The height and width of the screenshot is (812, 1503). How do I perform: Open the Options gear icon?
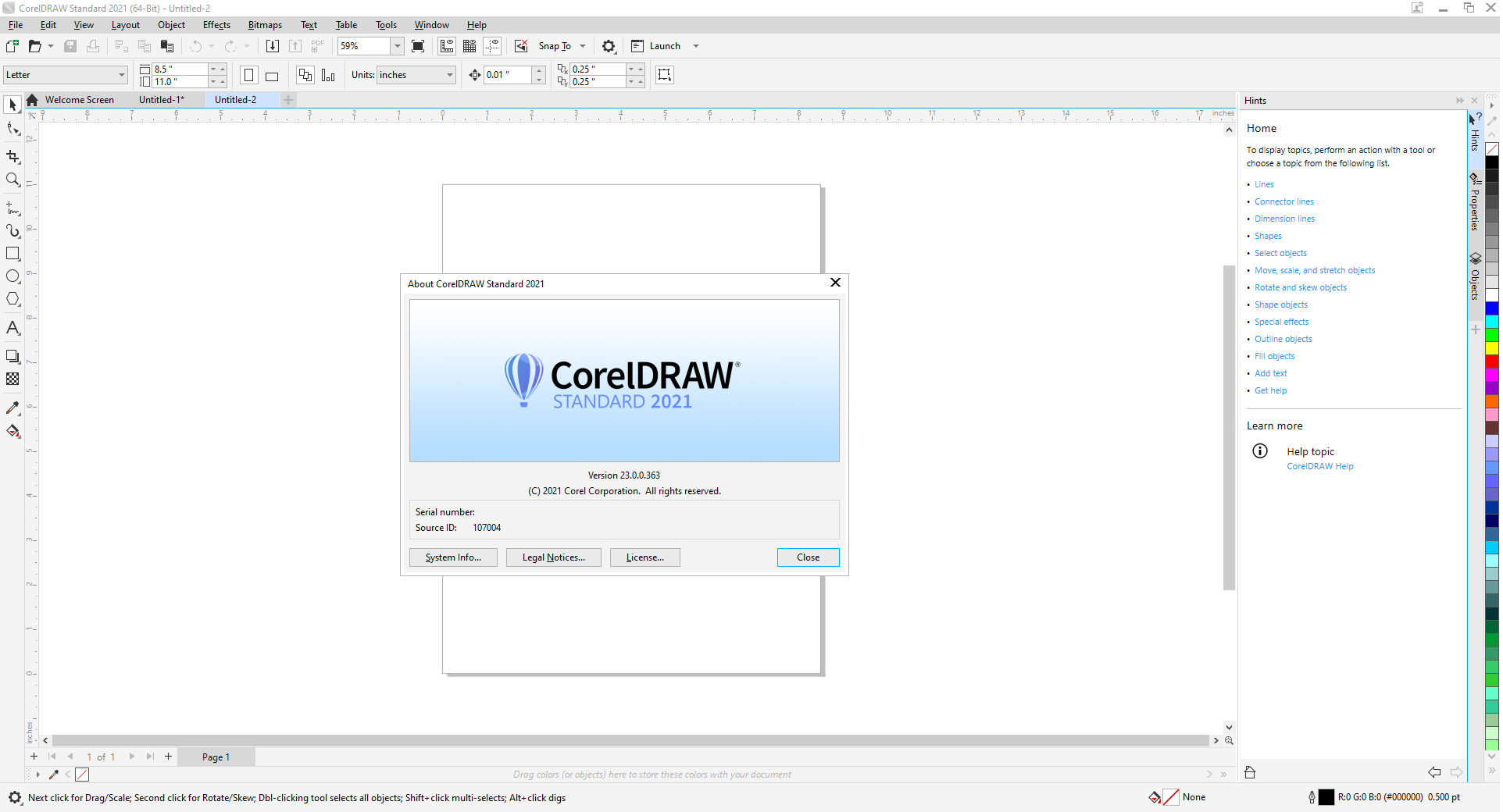click(609, 46)
